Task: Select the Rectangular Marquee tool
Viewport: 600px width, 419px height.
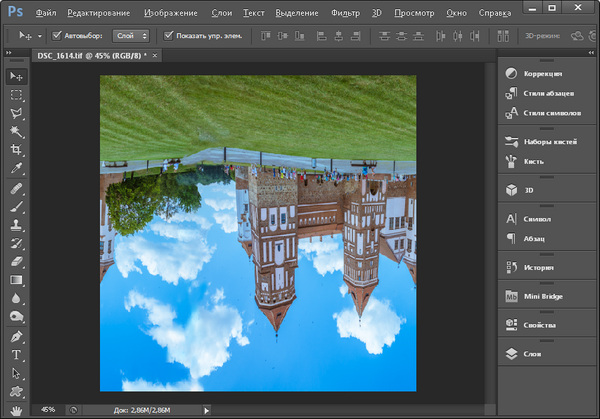Action: click(16, 95)
